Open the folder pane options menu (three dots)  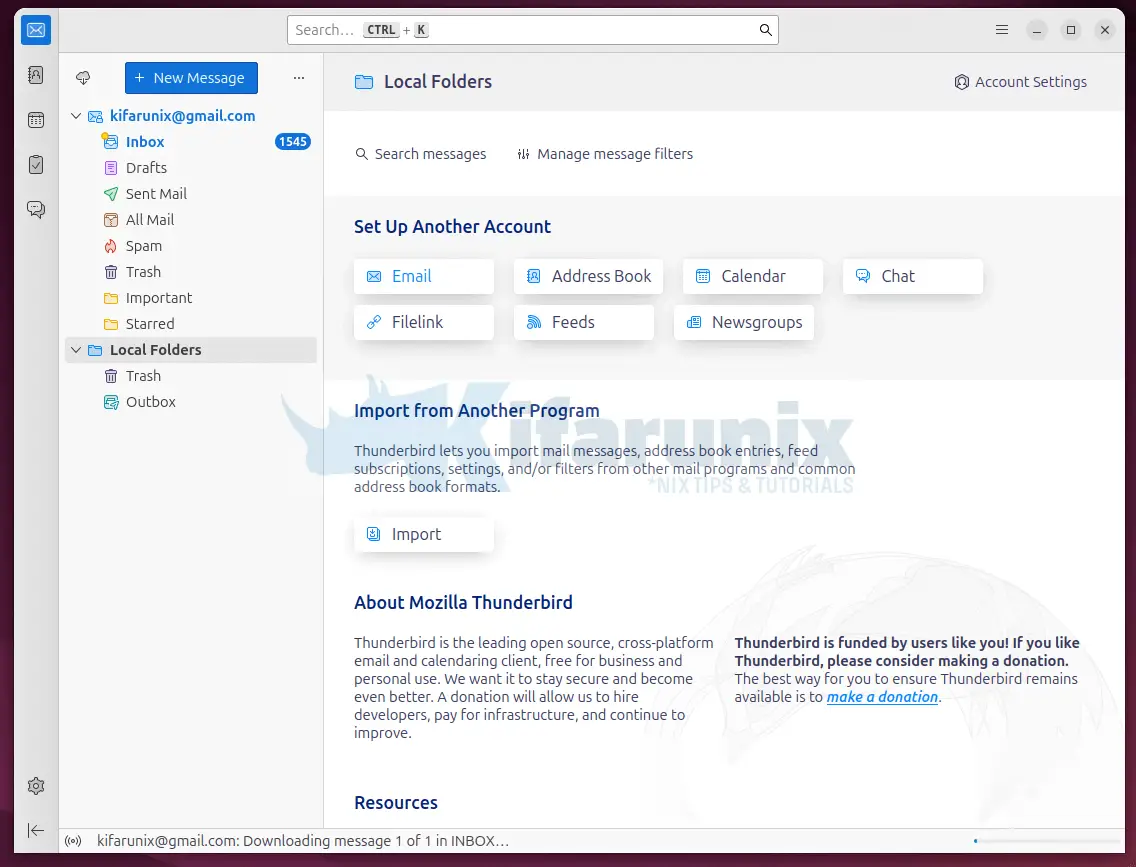[x=298, y=78]
